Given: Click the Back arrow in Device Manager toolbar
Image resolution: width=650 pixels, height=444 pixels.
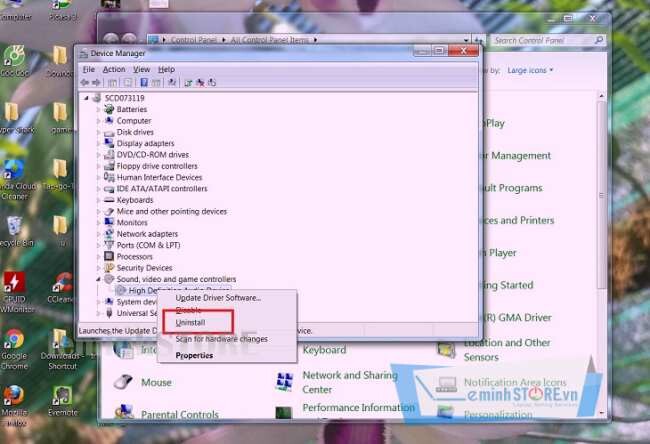Looking at the screenshot, I should 85,83.
